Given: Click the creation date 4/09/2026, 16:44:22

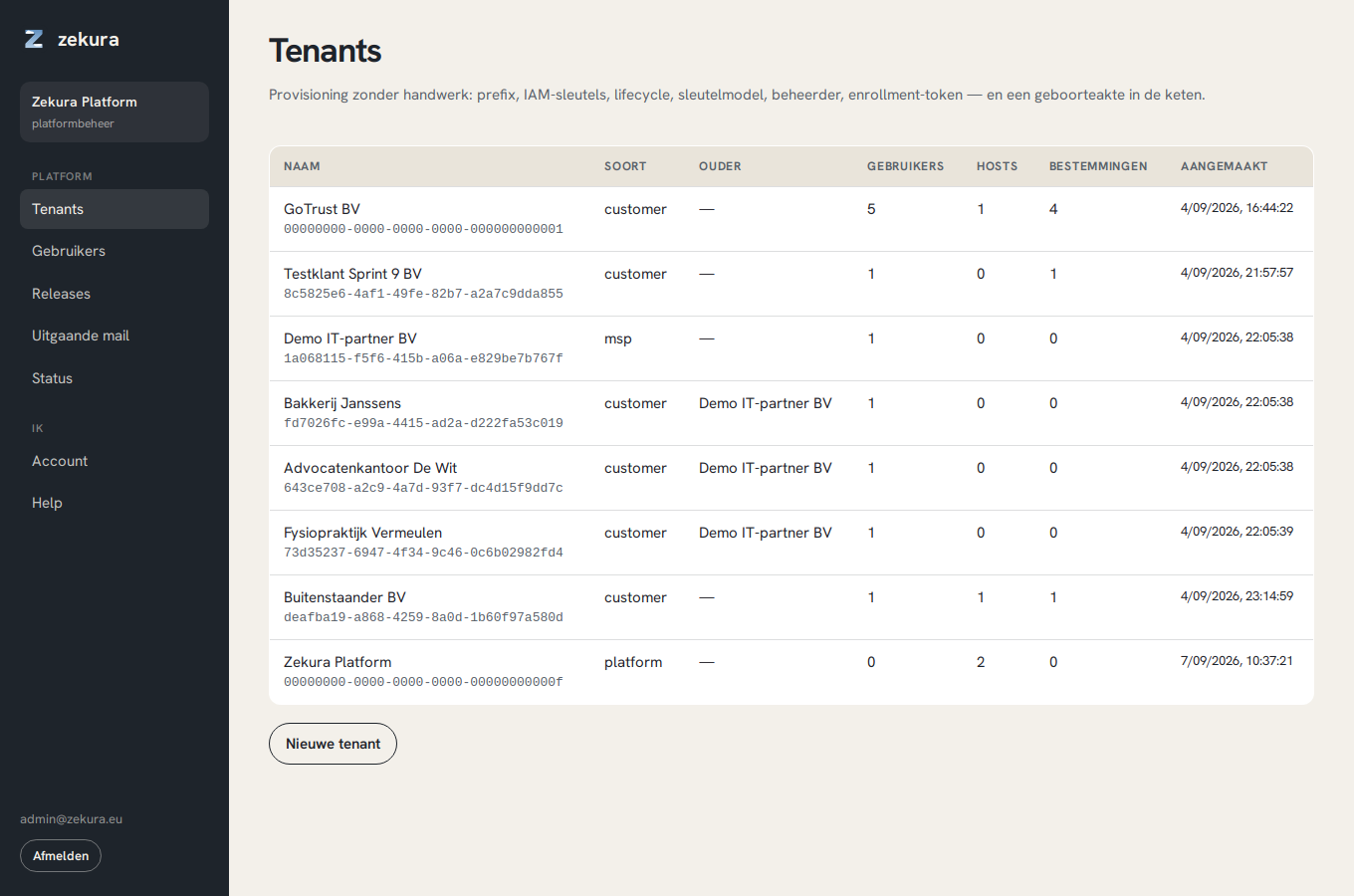Looking at the screenshot, I should point(1237,208).
